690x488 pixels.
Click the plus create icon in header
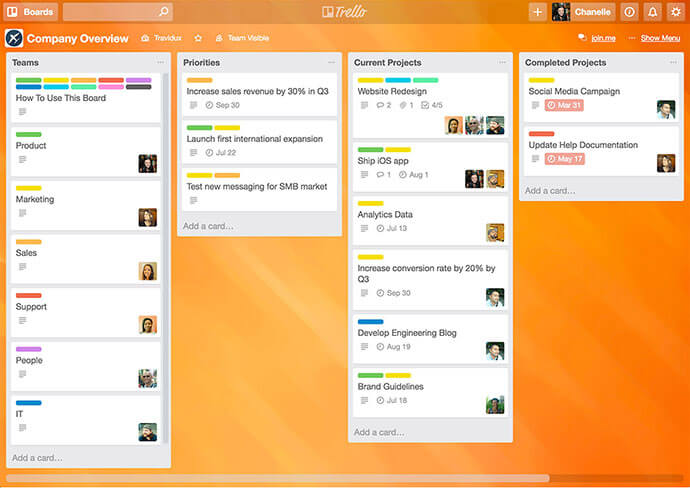[537, 12]
